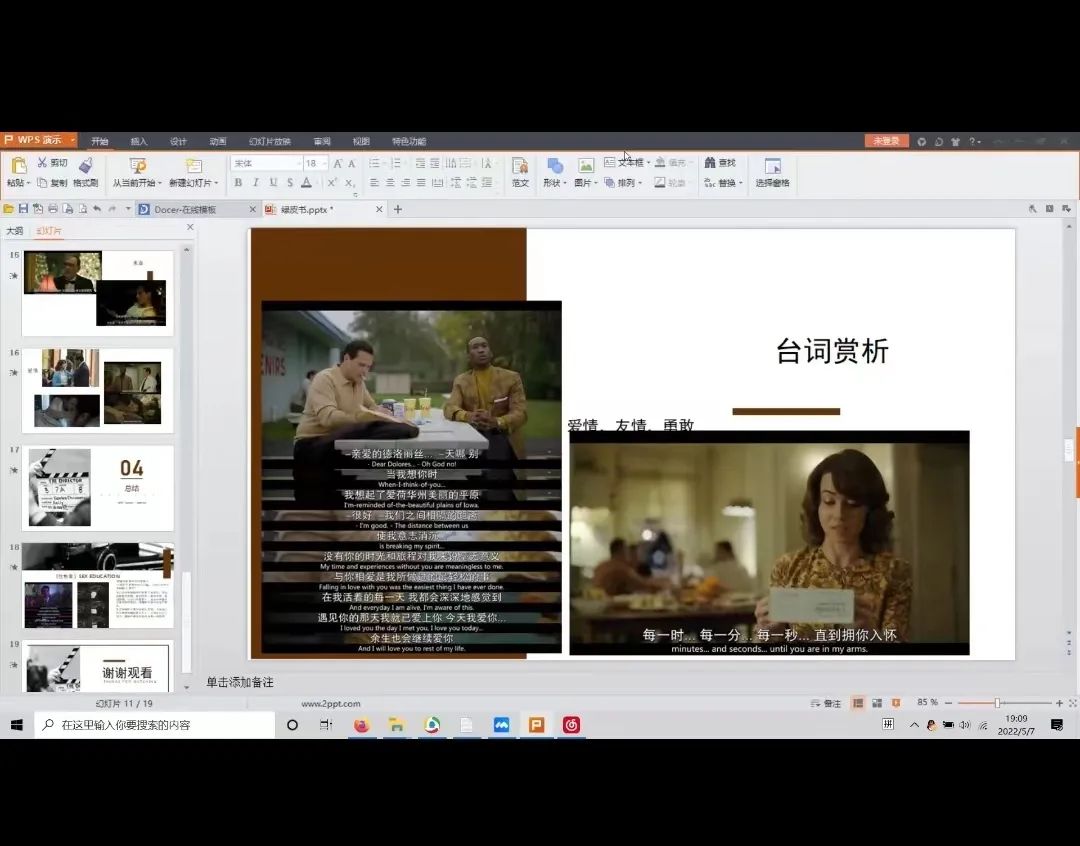Open the Shapes (形状) dropdown
The width and height of the screenshot is (1080, 846).
(554, 172)
